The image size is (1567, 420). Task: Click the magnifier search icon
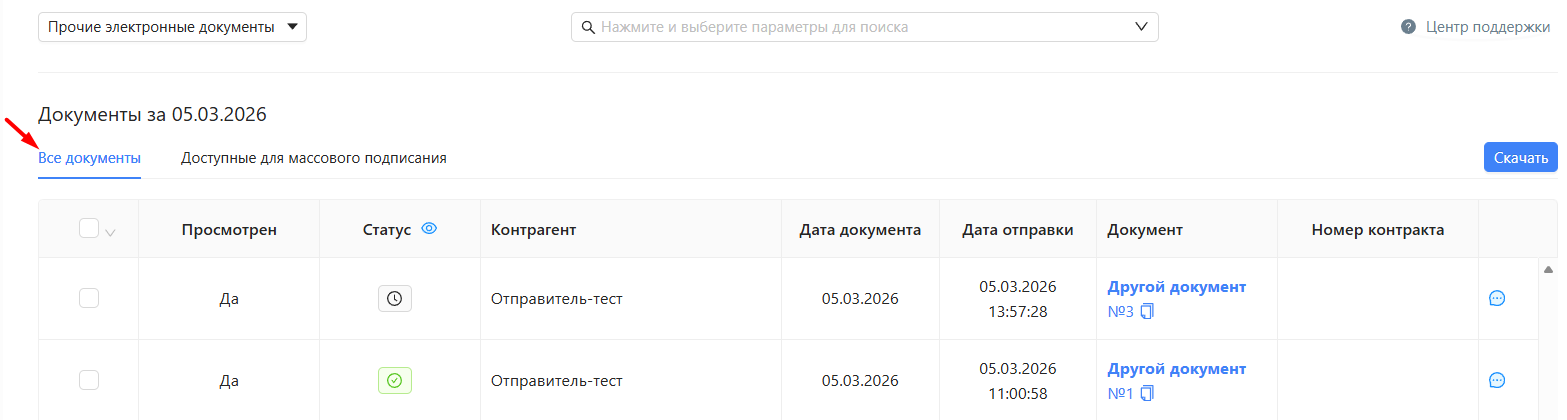pos(587,27)
